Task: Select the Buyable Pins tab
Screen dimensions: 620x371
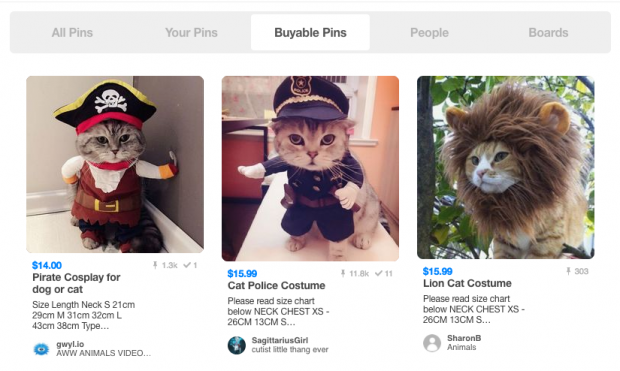Action: [310, 32]
